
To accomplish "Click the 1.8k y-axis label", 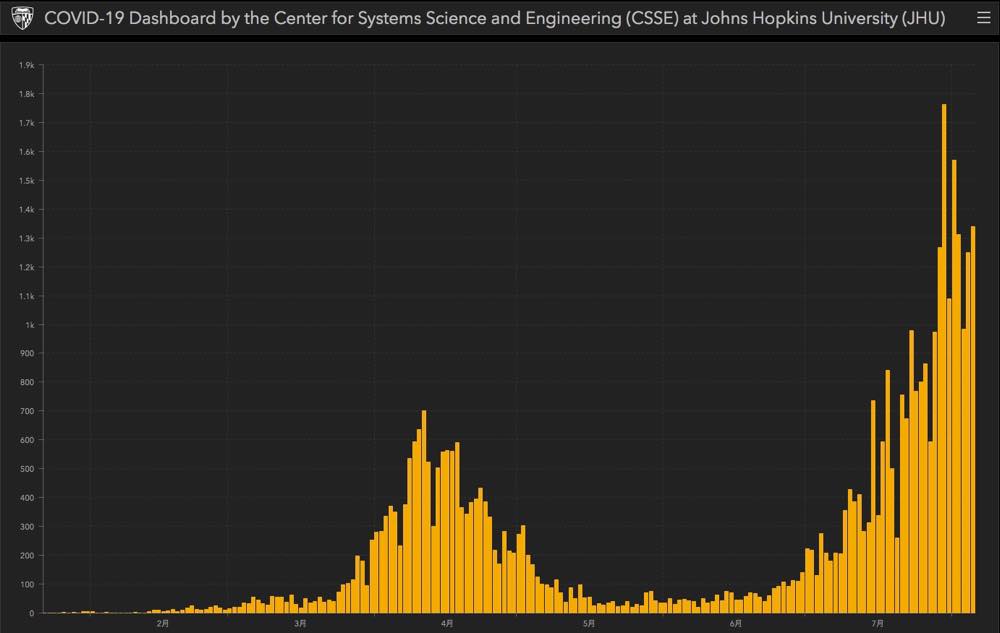I will tap(27, 94).
